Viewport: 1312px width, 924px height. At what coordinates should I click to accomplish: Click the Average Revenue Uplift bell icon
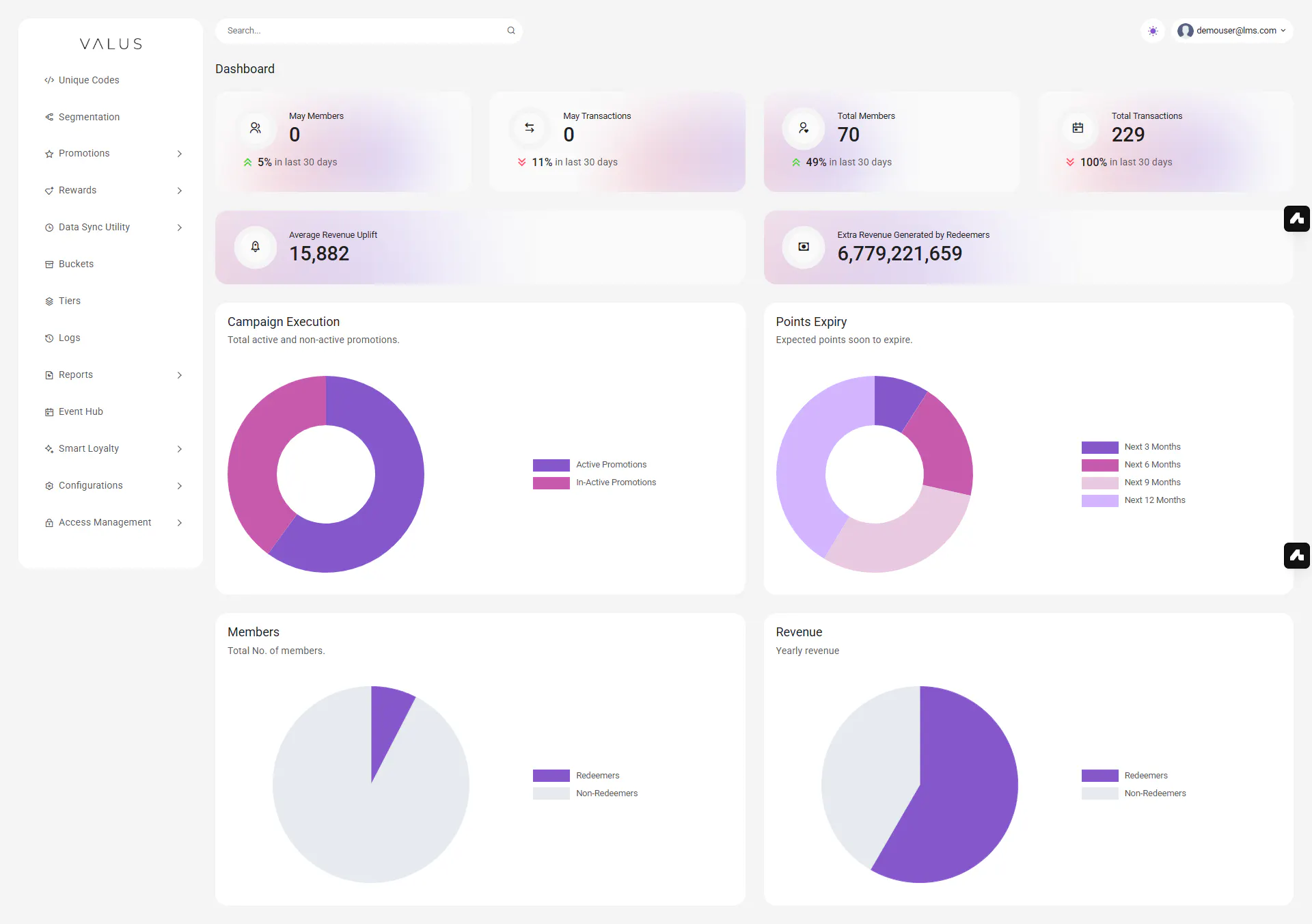tap(256, 247)
